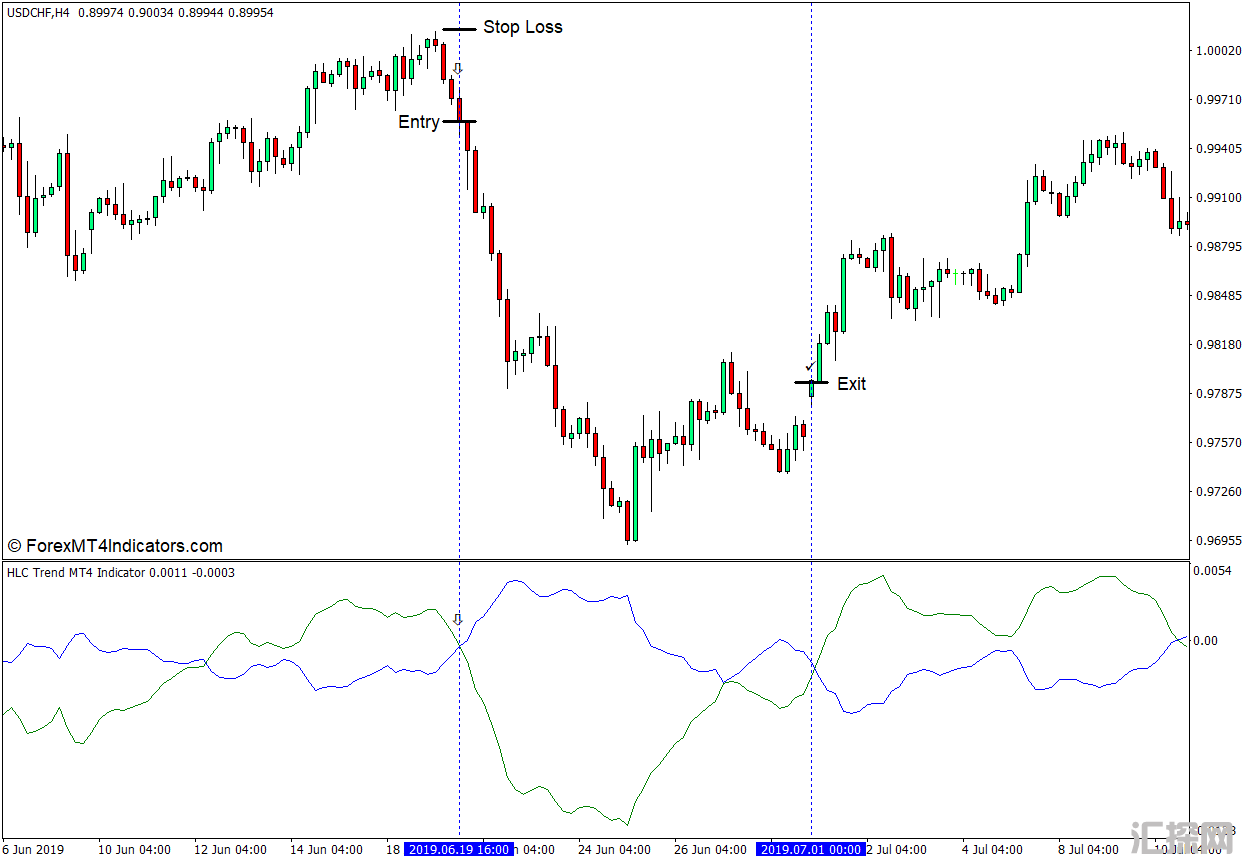Select the Stop Loss horizontal line marker
1253x862 pixels.
(x=459, y=30)
